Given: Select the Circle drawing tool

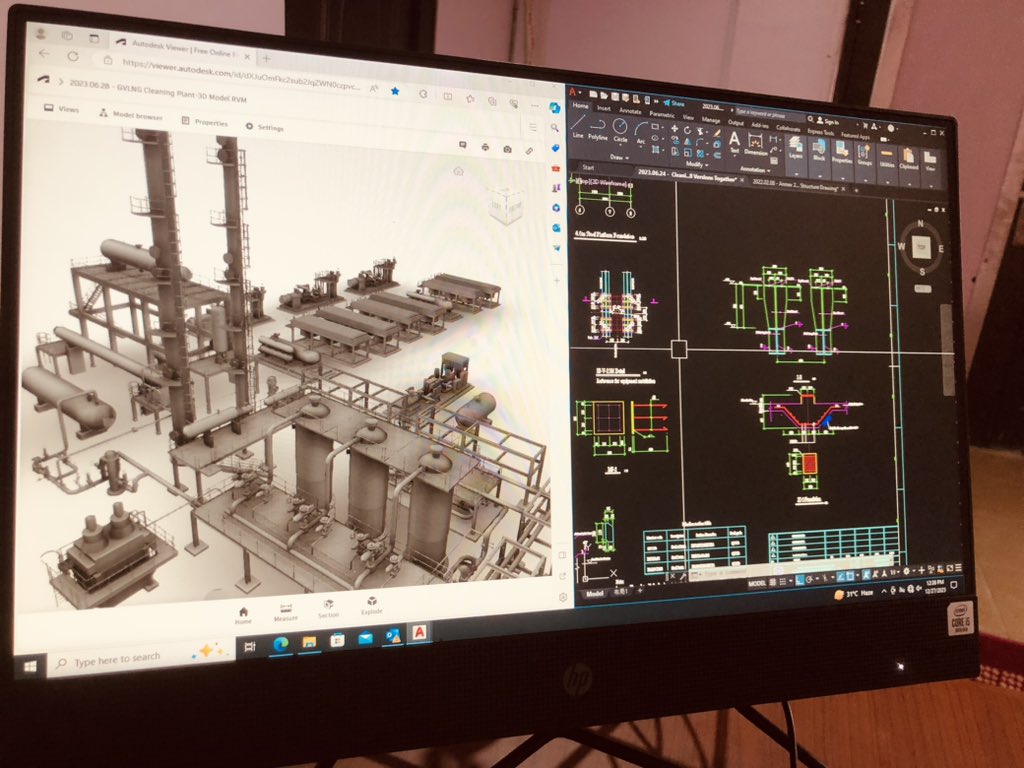Looking at the screenshot, I should [x=620, y=130].
